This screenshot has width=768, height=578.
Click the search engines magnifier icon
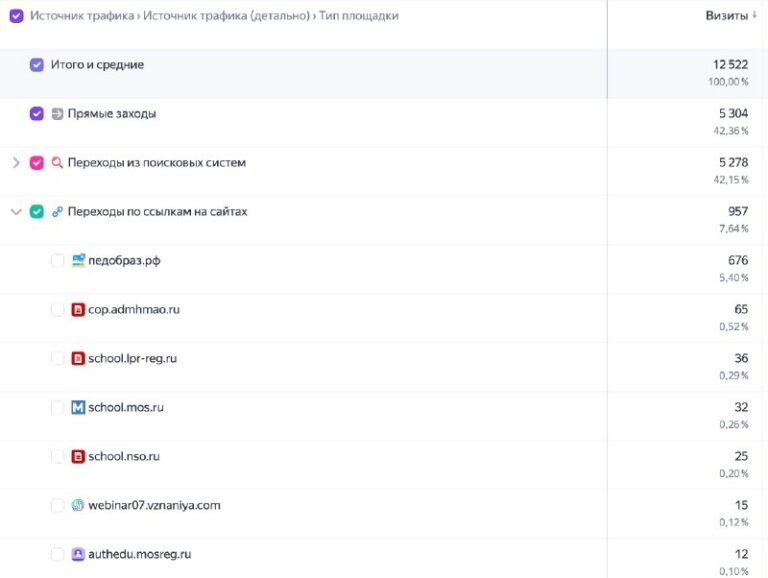(57, 163)
